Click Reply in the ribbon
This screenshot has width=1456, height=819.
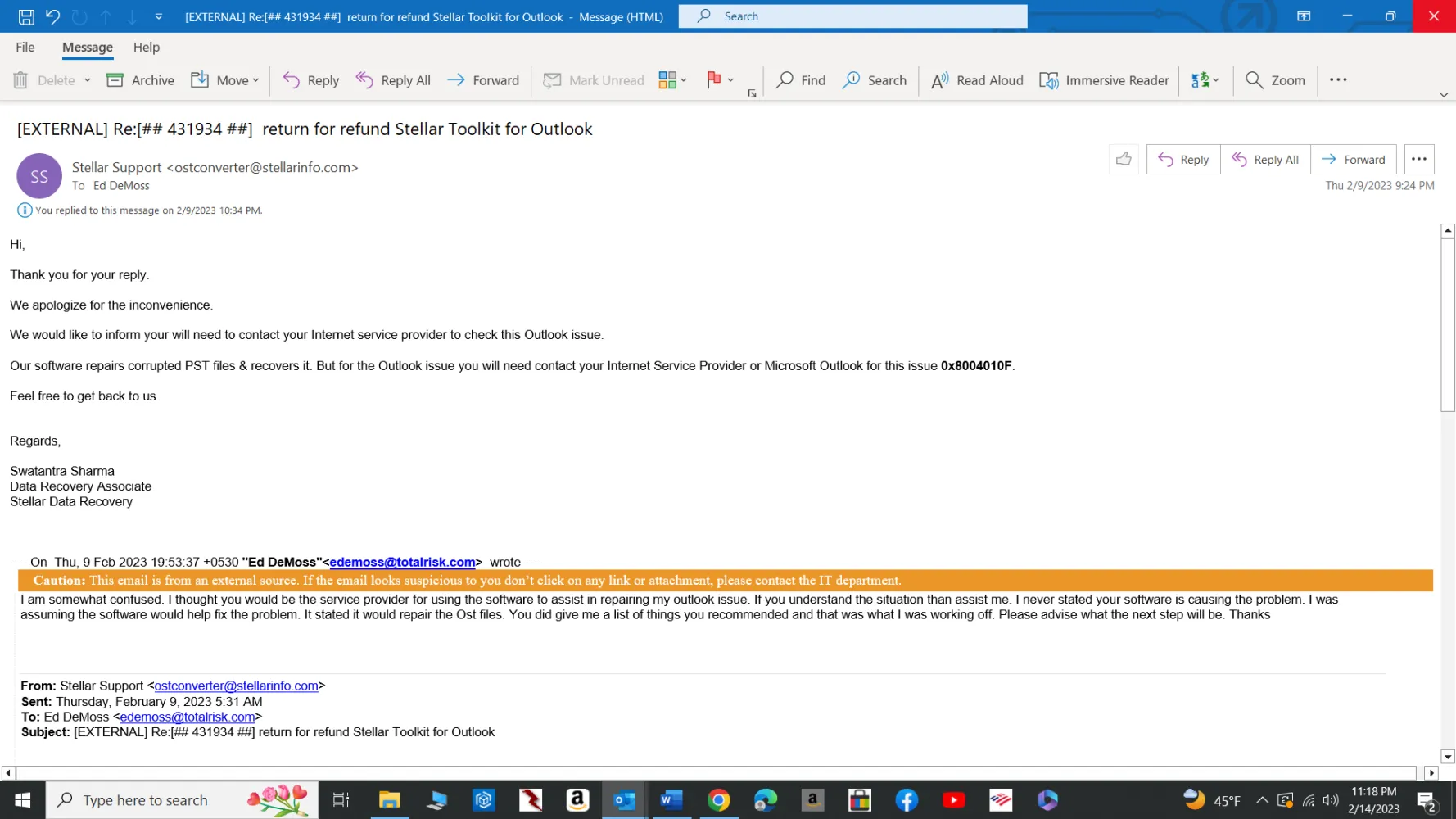[311, 79]
